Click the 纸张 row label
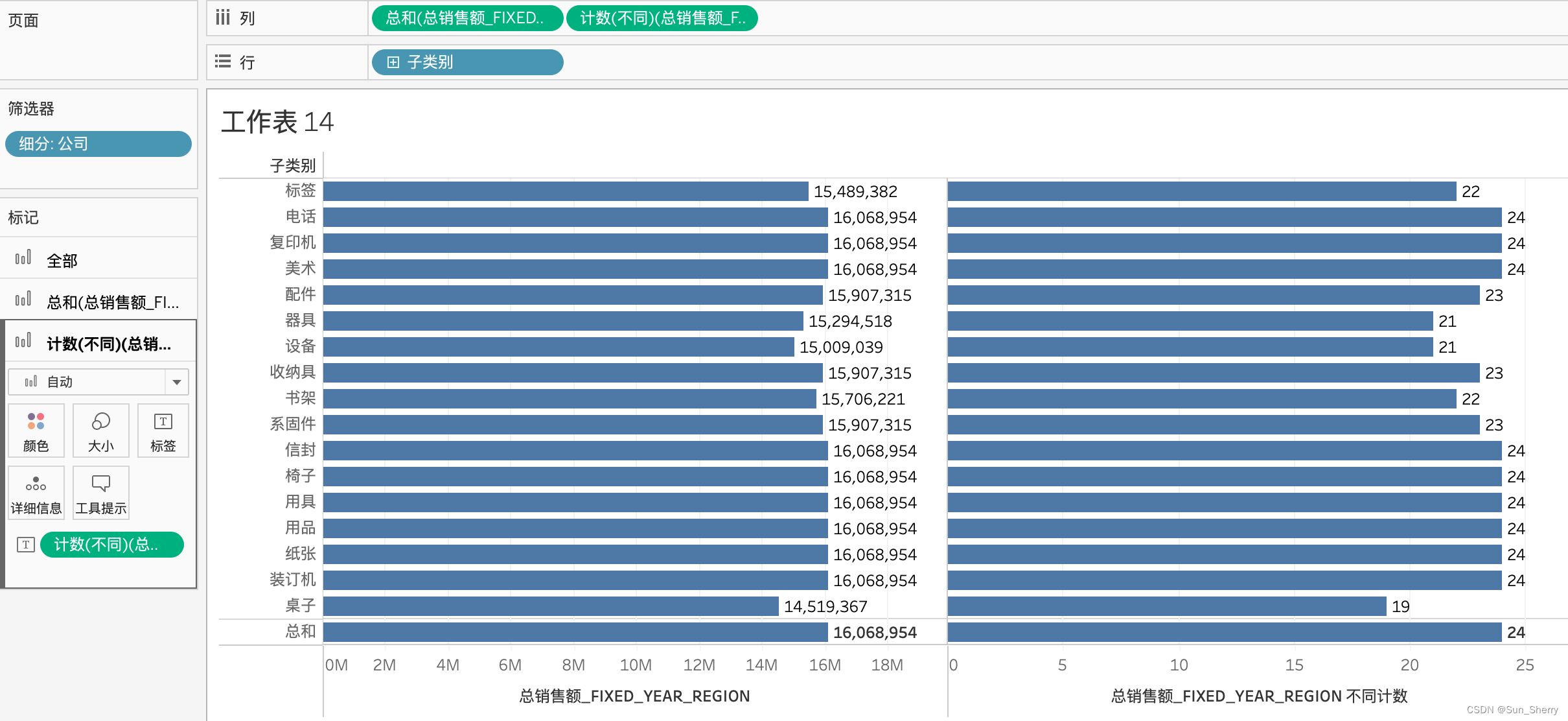Screen dimensions: 1568x721 [x=301, y=554]
